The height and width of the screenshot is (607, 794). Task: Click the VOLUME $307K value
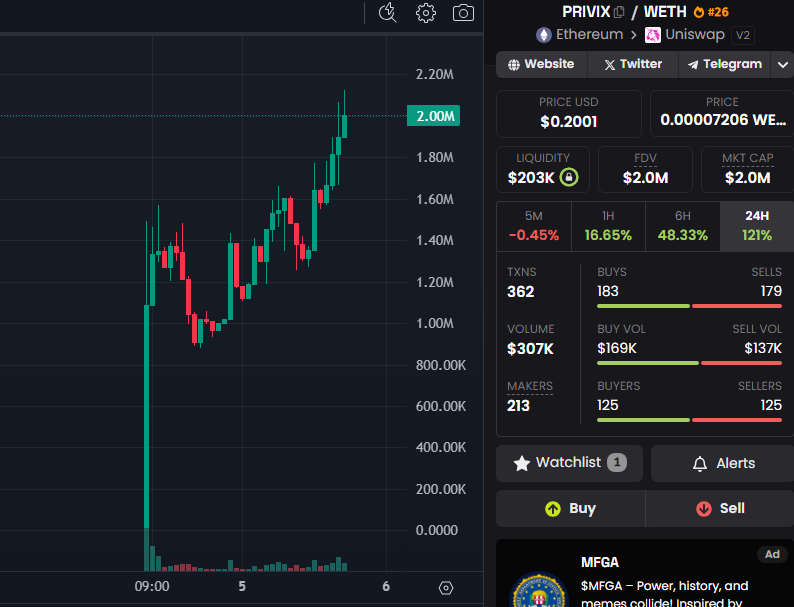pyautogui.click(x=530, y=349)
